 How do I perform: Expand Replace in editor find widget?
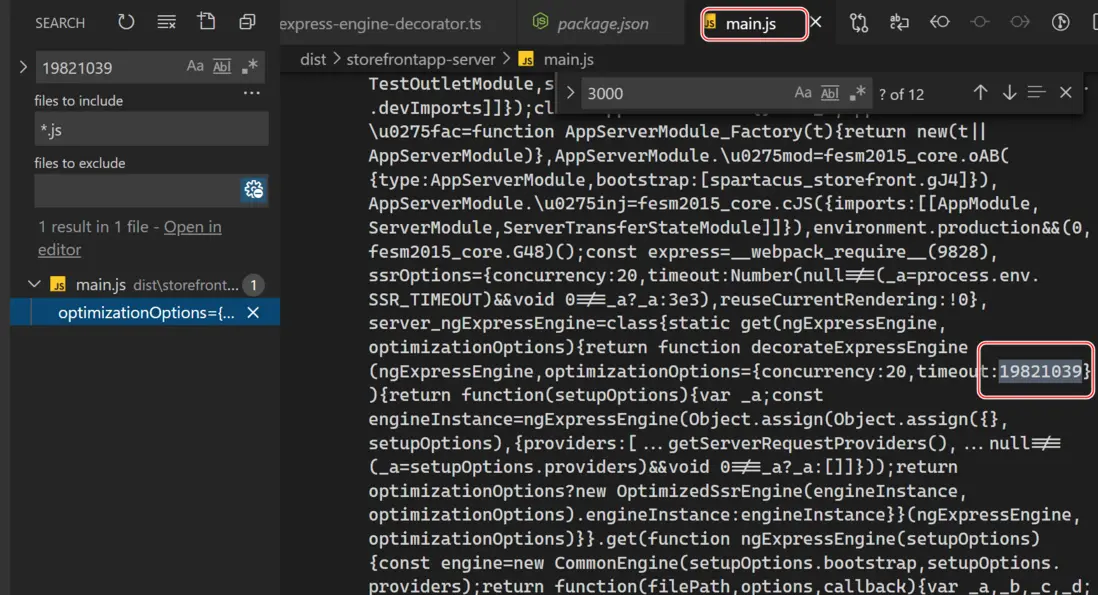click(x=570, y=92)
